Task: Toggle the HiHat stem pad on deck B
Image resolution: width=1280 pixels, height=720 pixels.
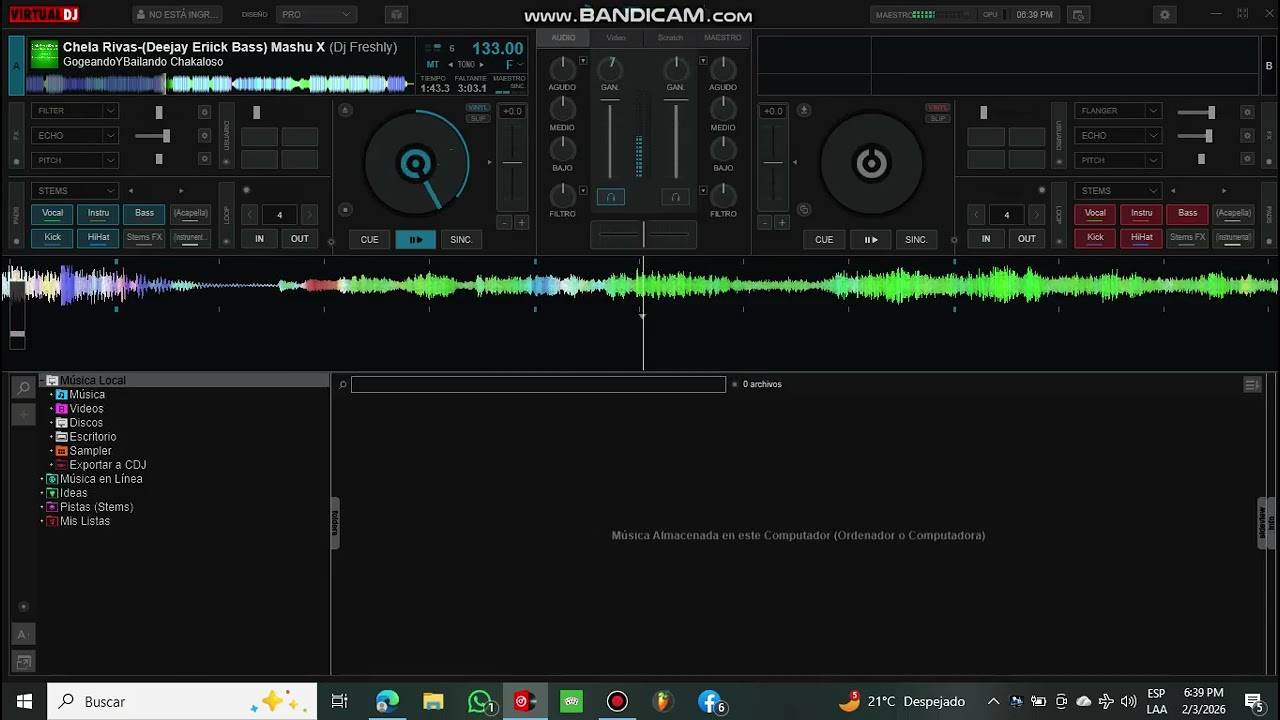Action: [1141, 238]
